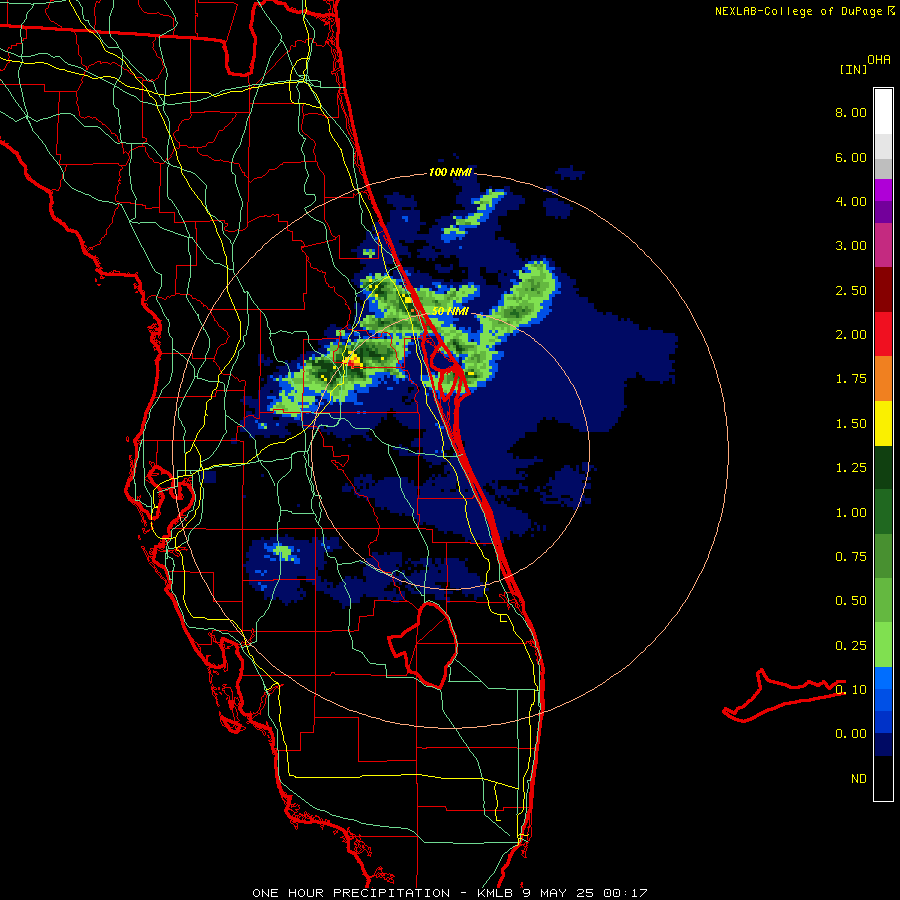The image size is (900, 900).
Task: Click the navy legend color block
Action: pyautogui.click(x=883, y=745)
